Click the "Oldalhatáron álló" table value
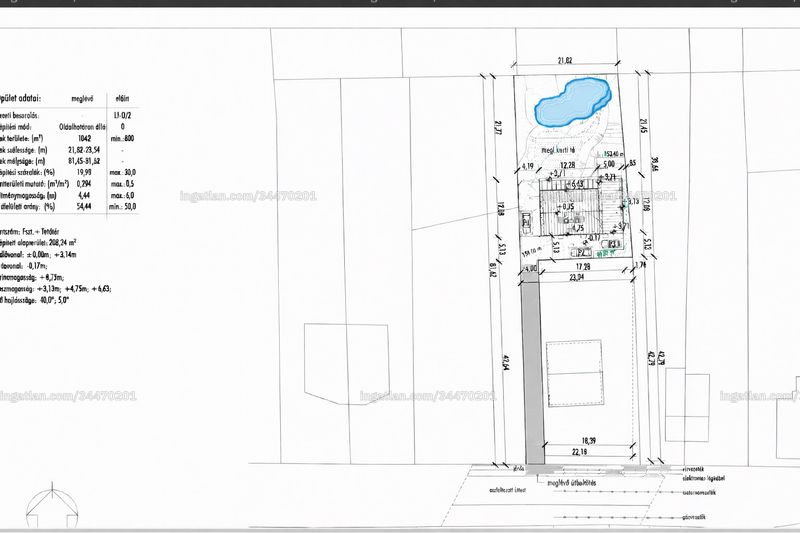 (82, 127)
